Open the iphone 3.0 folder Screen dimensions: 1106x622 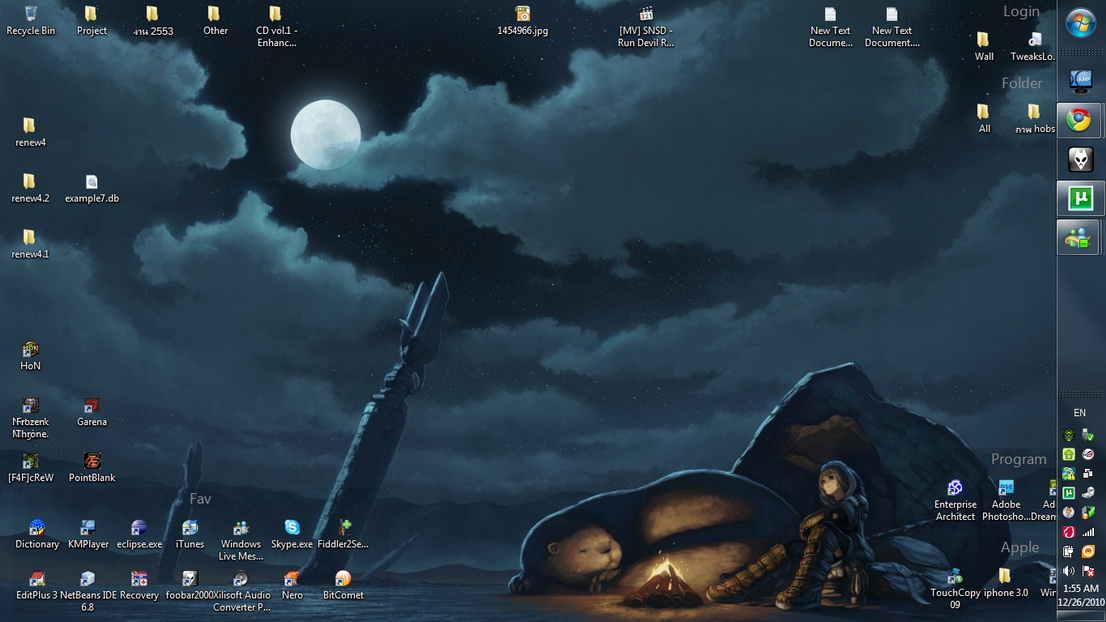[x=1006, y=583]
